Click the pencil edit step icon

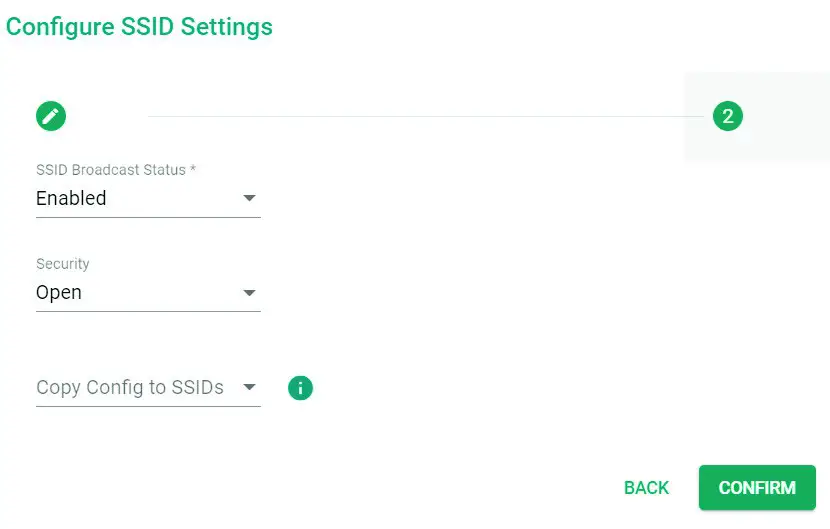(x=51, y=116)
